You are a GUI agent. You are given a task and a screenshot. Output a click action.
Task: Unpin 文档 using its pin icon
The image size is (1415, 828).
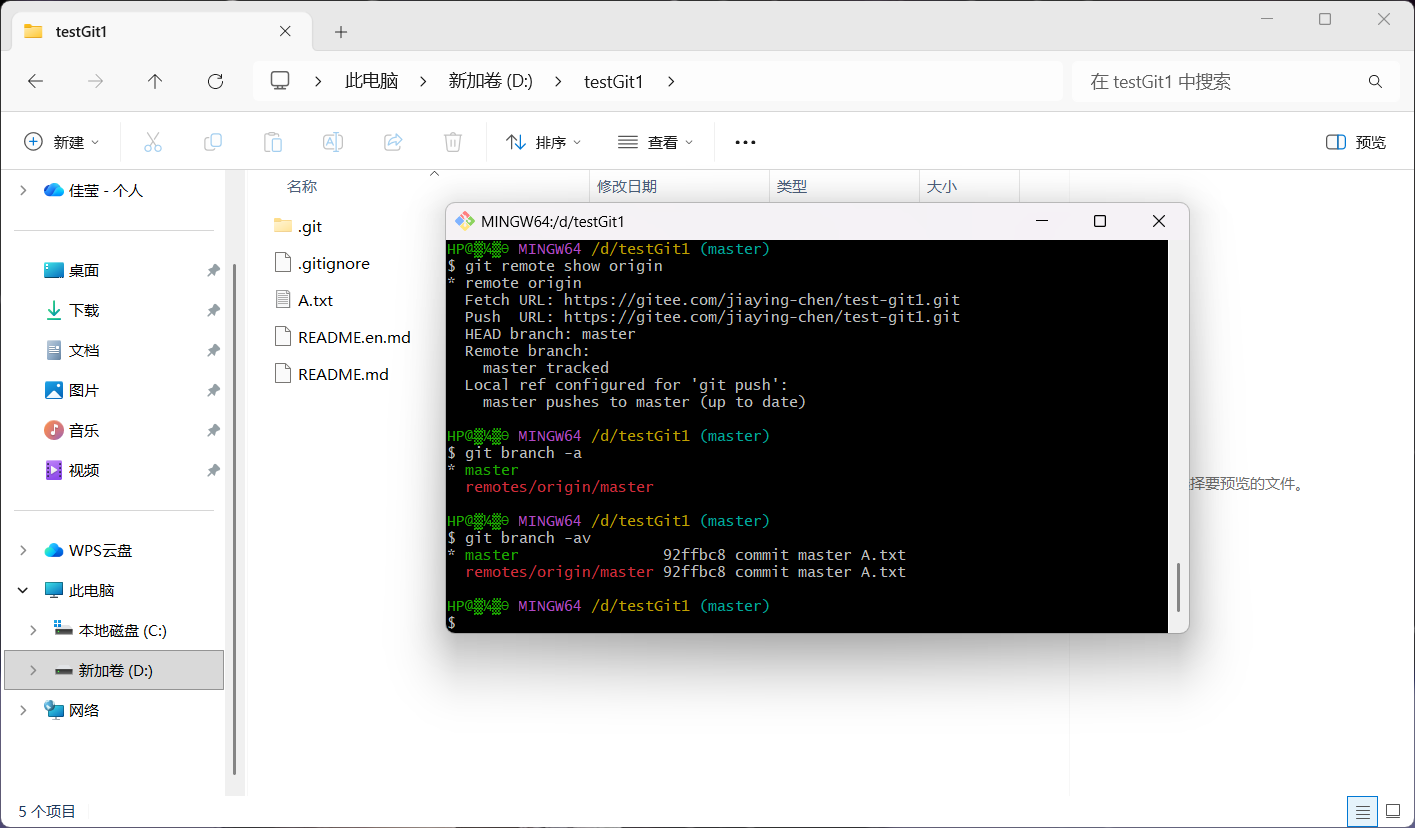click(x=213, y=351)
